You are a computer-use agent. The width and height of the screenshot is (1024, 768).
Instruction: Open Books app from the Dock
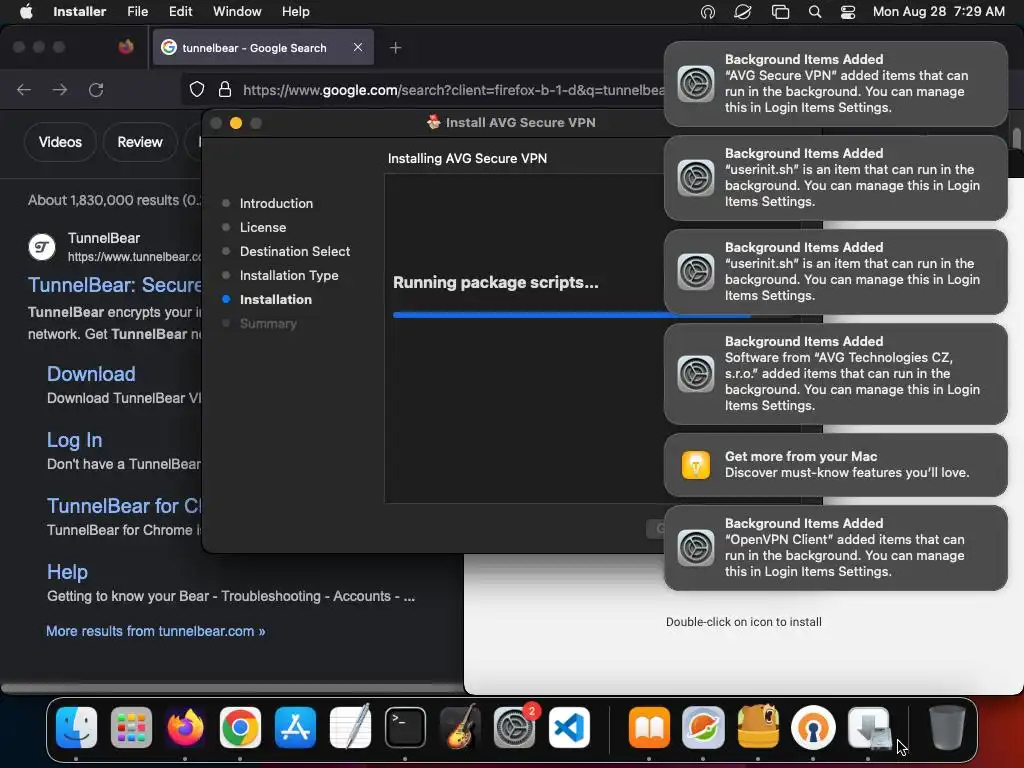[x=649, y=728]
